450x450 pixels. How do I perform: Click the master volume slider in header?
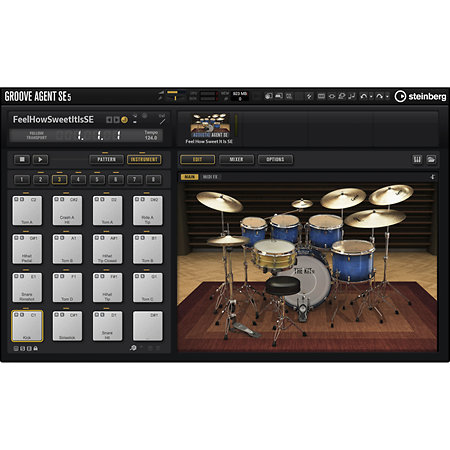pos(176,92)
